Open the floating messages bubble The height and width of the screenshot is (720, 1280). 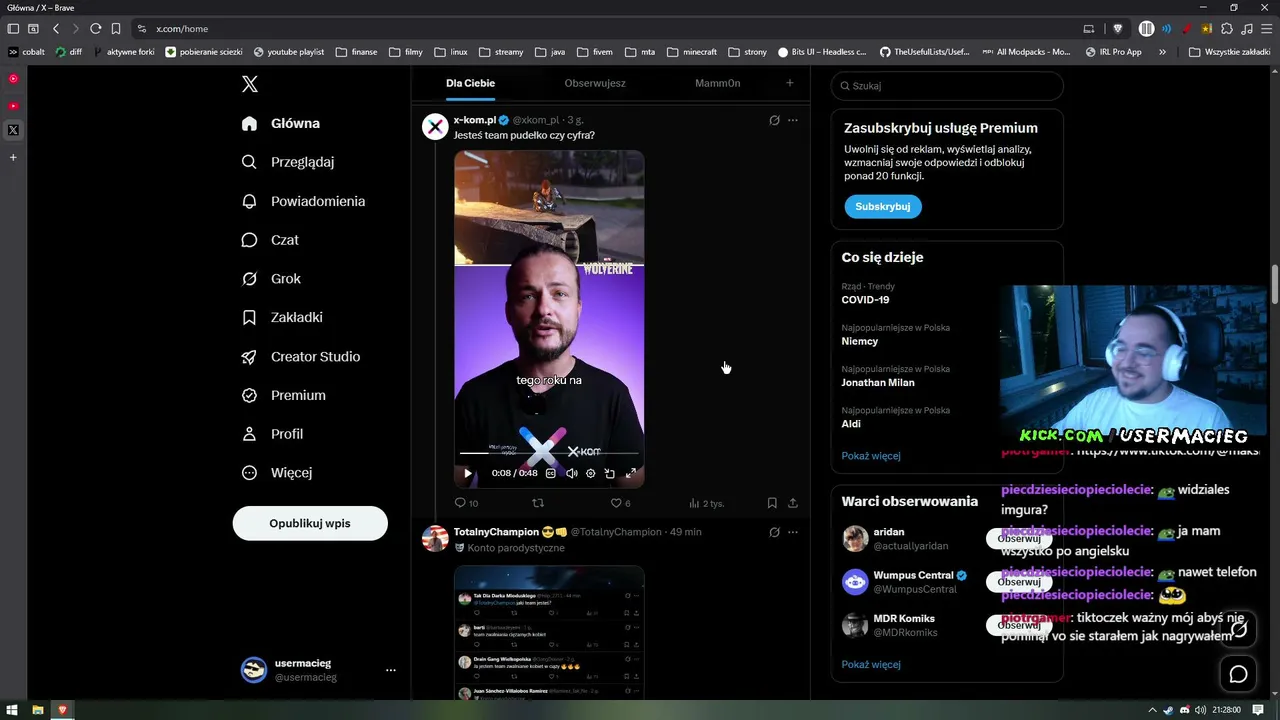[1239, 675]
